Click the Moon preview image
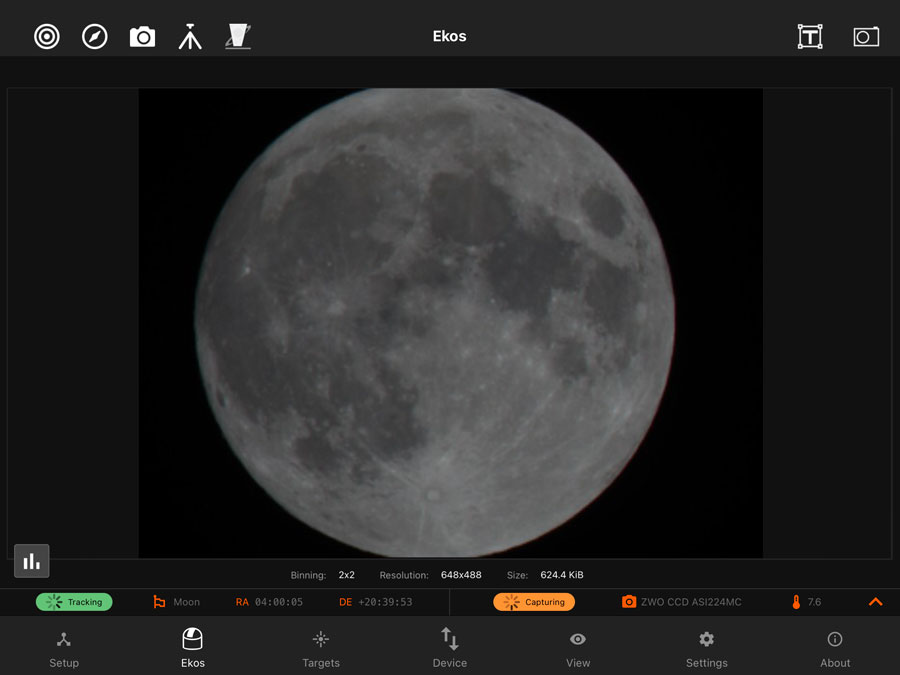900x675 pixels. point(451,323)
